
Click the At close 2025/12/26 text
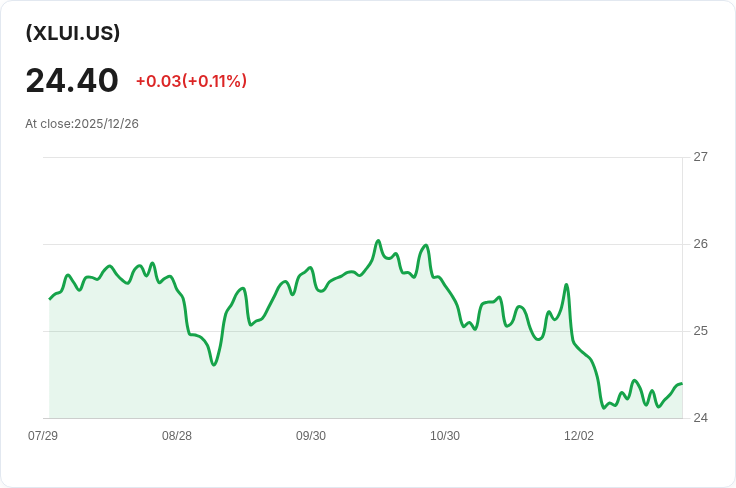[82, 124]
